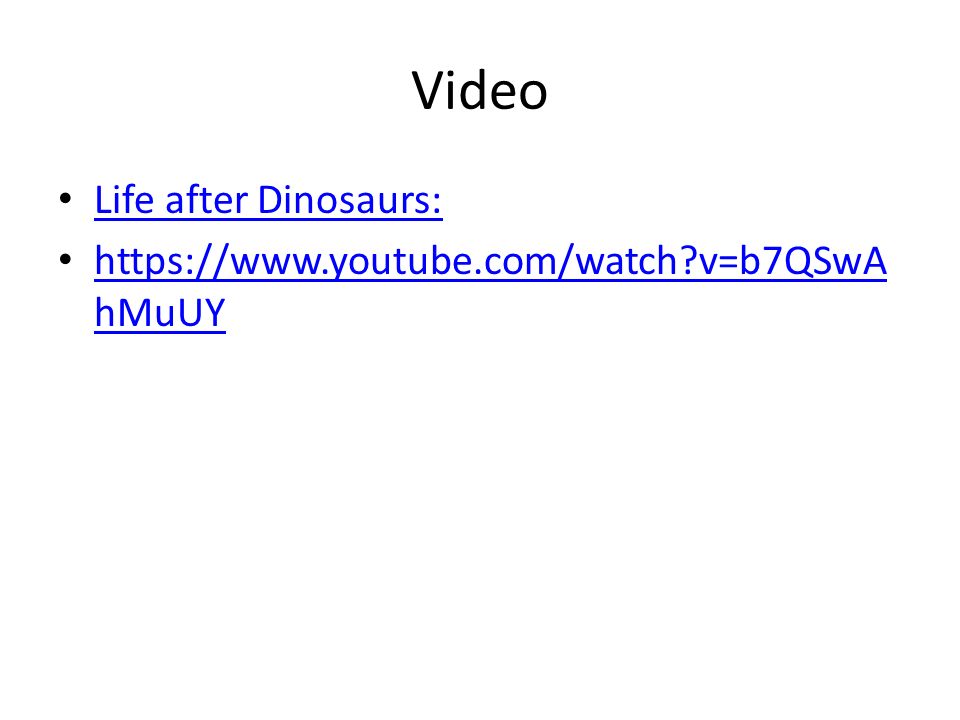This screenshot has width=960, height=720.
Task: Click the bullet before the YouTube URL
Action: pyautogui.click(x=66, y=260)
